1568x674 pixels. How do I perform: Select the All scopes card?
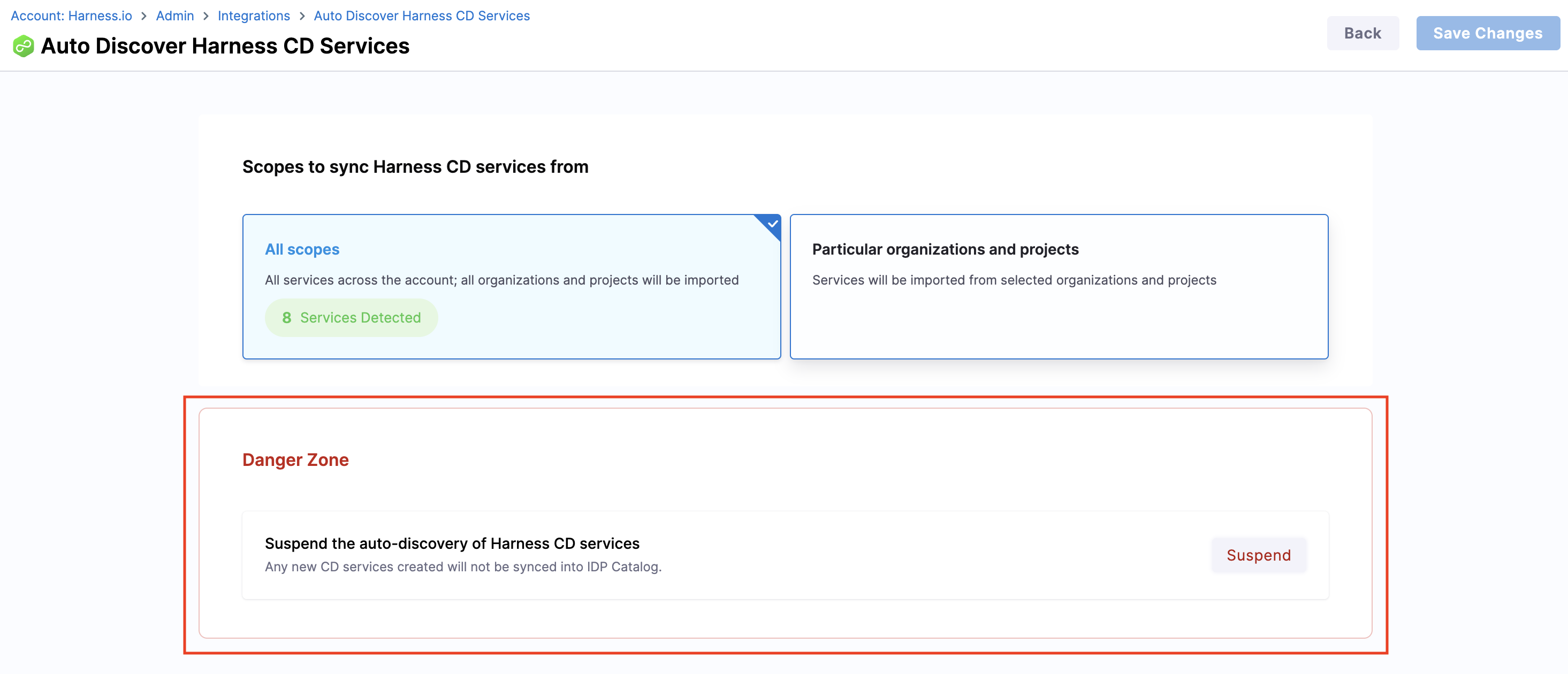(511, 286)
